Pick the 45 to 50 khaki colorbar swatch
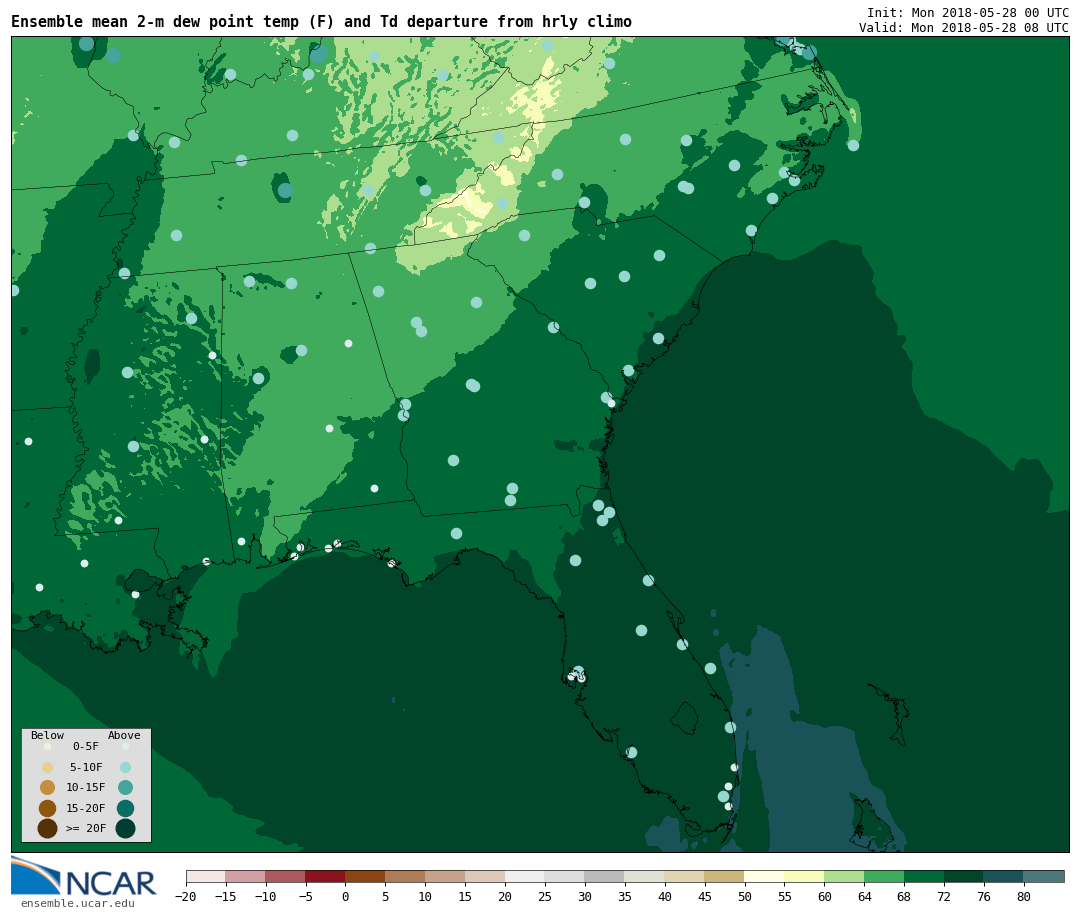 point(725,876)
